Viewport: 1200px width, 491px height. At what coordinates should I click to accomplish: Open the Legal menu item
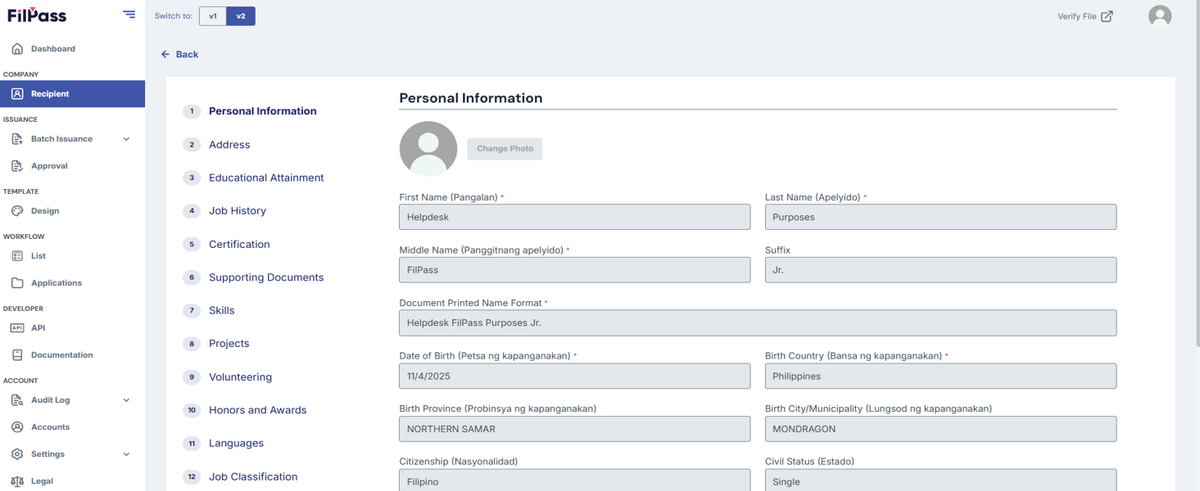pyautogui.click(x=42, y=481)
